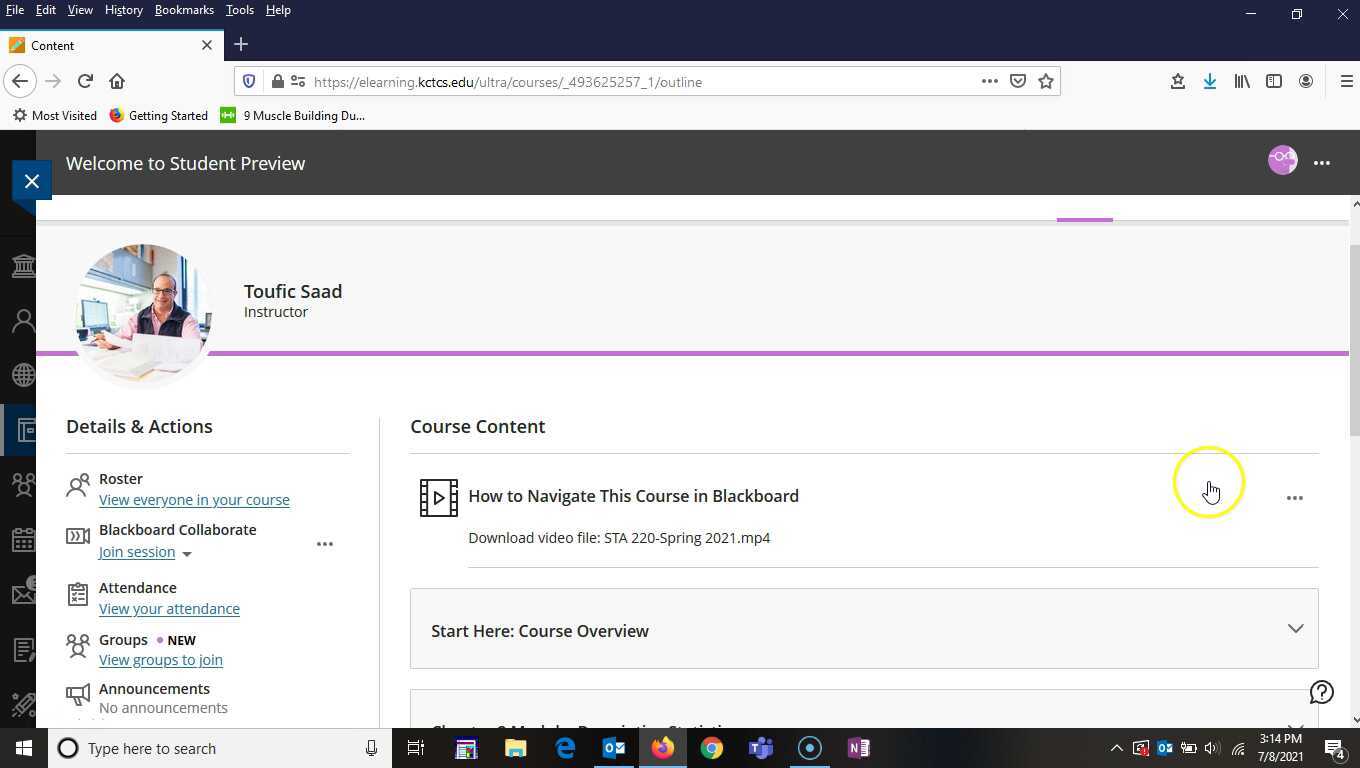Close the Student Preview panel with X
The height and width of the screenshot is (768, 1360).
[x=32, y=181]
